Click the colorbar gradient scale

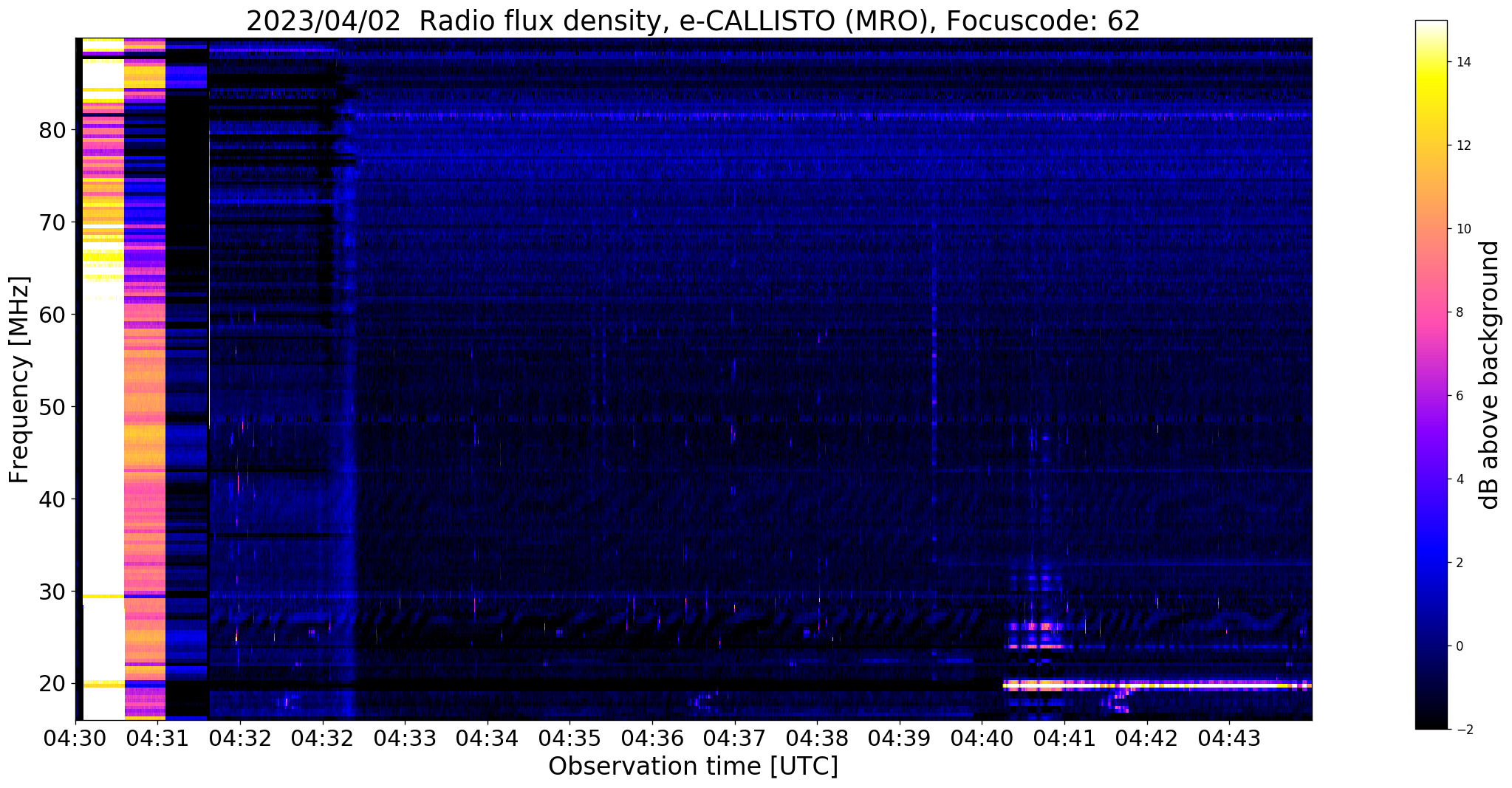(x=1431, y=375)
